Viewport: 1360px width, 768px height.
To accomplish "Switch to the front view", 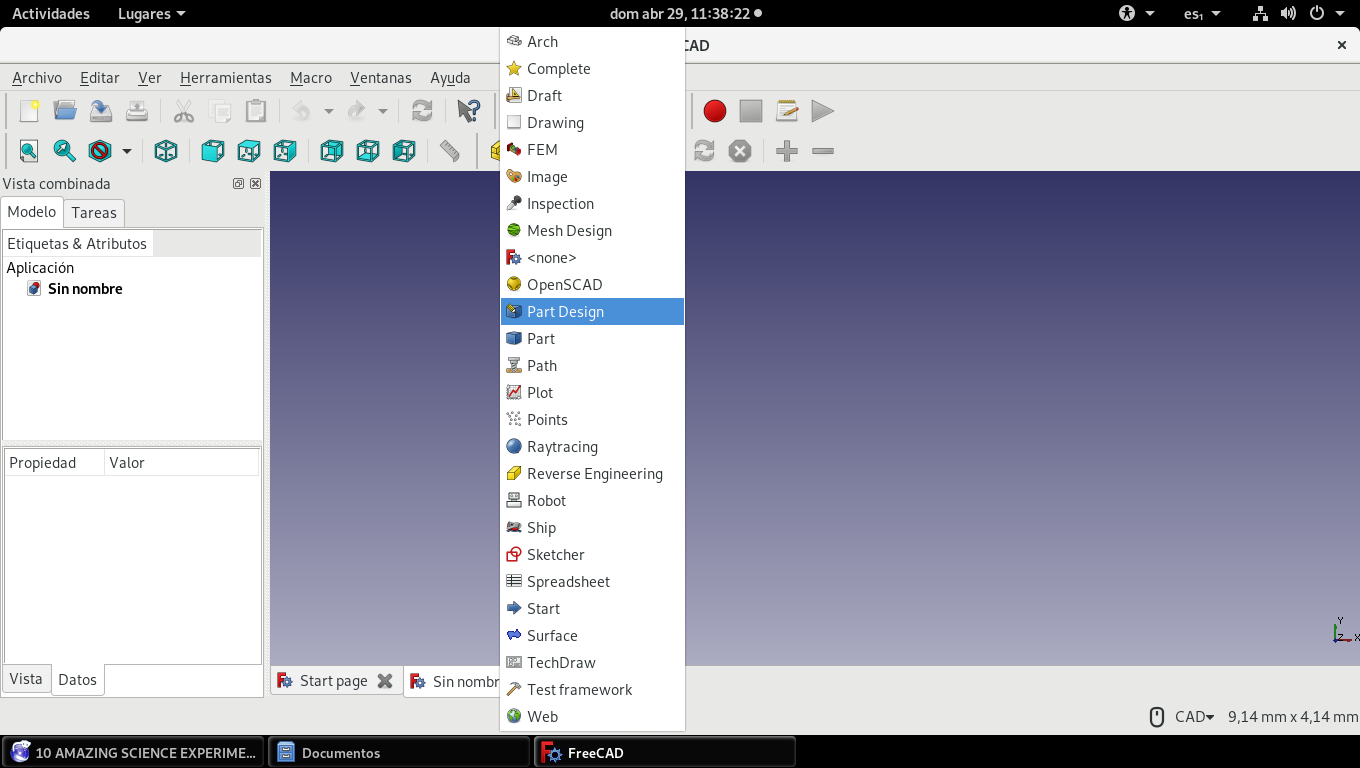I will click(x=213, y=151).
